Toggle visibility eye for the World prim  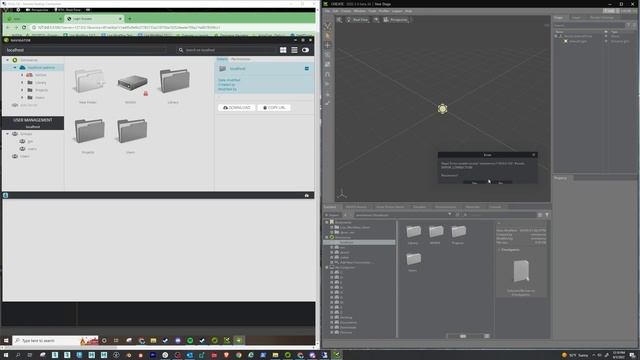(606, 36)
